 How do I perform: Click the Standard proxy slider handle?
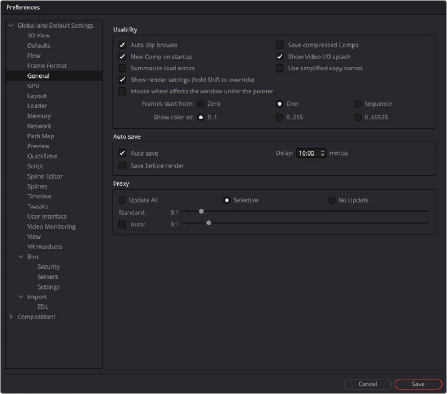(201, 211)
